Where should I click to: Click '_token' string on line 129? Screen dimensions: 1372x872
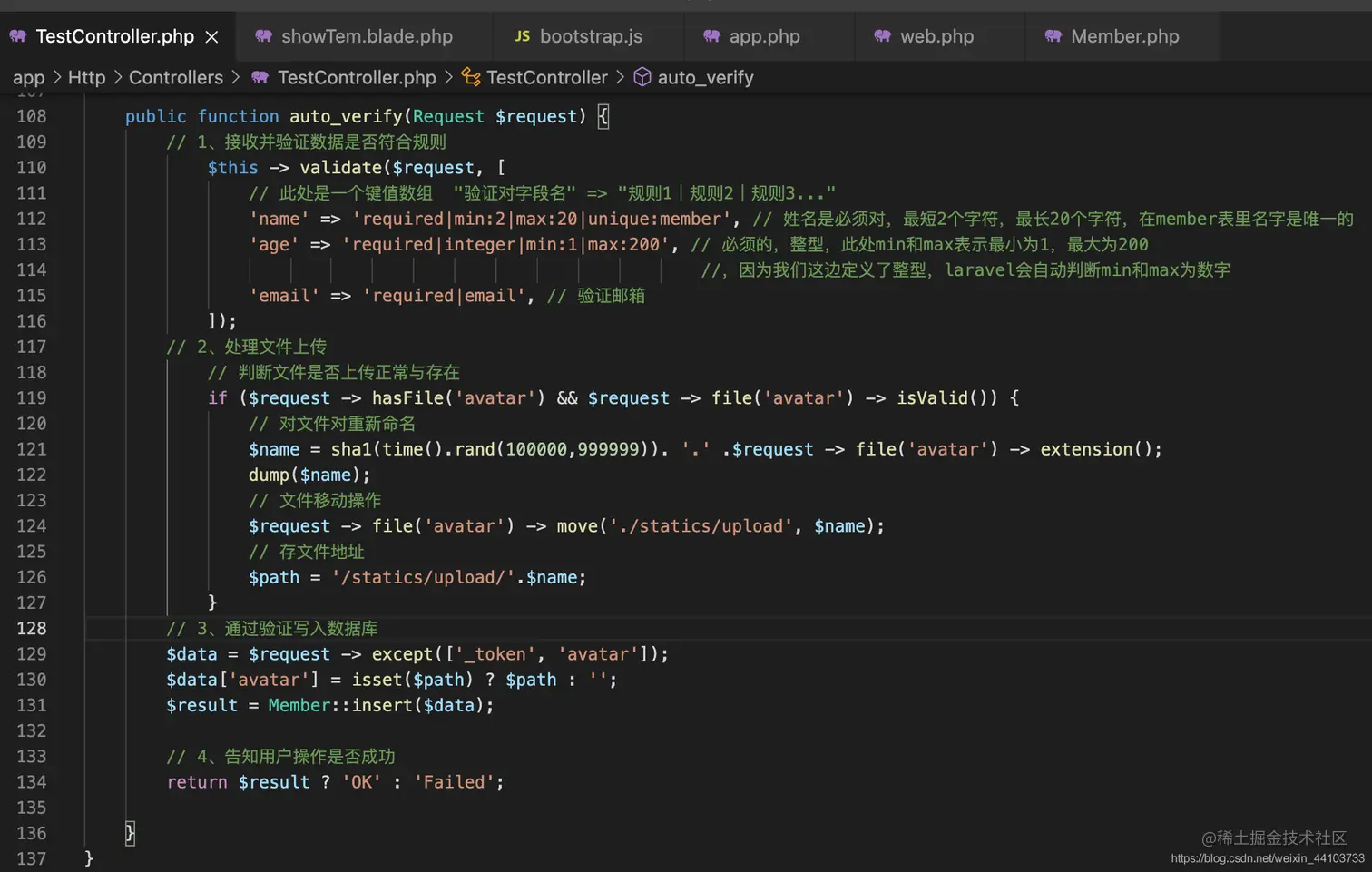(x=495, y=654)
